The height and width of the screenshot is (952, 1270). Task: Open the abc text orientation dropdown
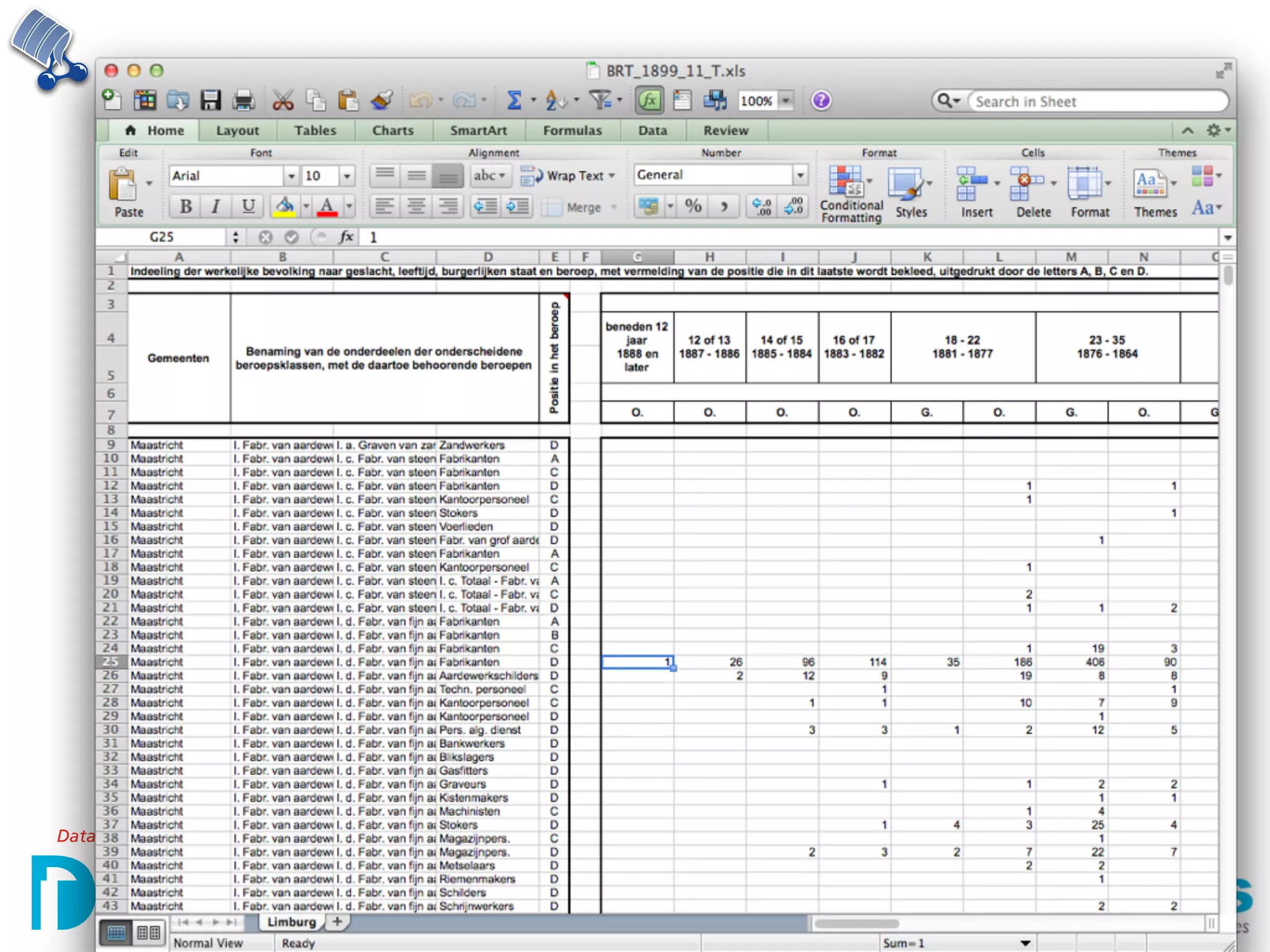[490, 176]
